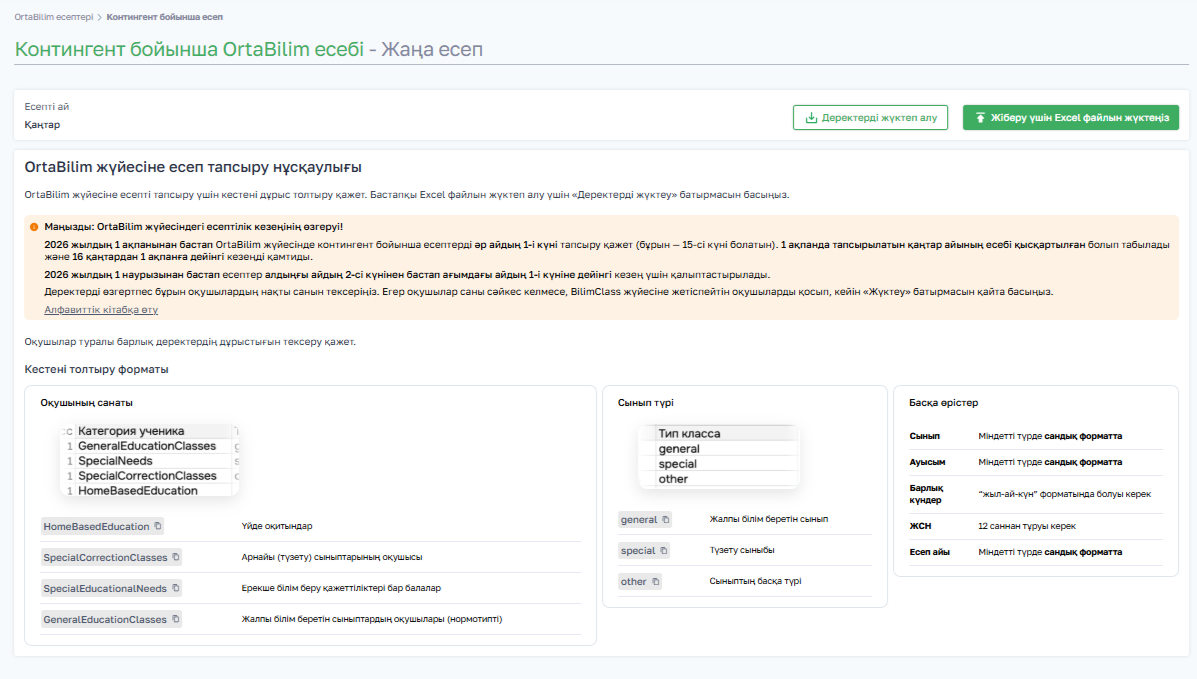Viewport: 1197px width, 679px height.
Task: Click the Қаңтар reporting month value
Action: point(42,124)
